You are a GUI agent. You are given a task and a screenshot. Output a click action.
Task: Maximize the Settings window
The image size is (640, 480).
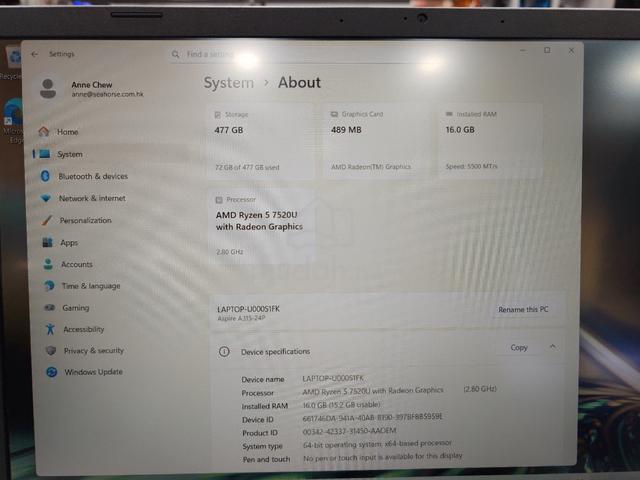pyautogui.click(x=547, y=50)
